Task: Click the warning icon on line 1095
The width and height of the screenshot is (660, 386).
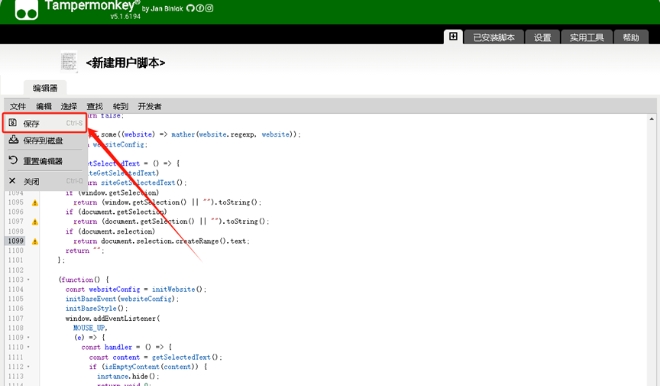Action: 35,203
